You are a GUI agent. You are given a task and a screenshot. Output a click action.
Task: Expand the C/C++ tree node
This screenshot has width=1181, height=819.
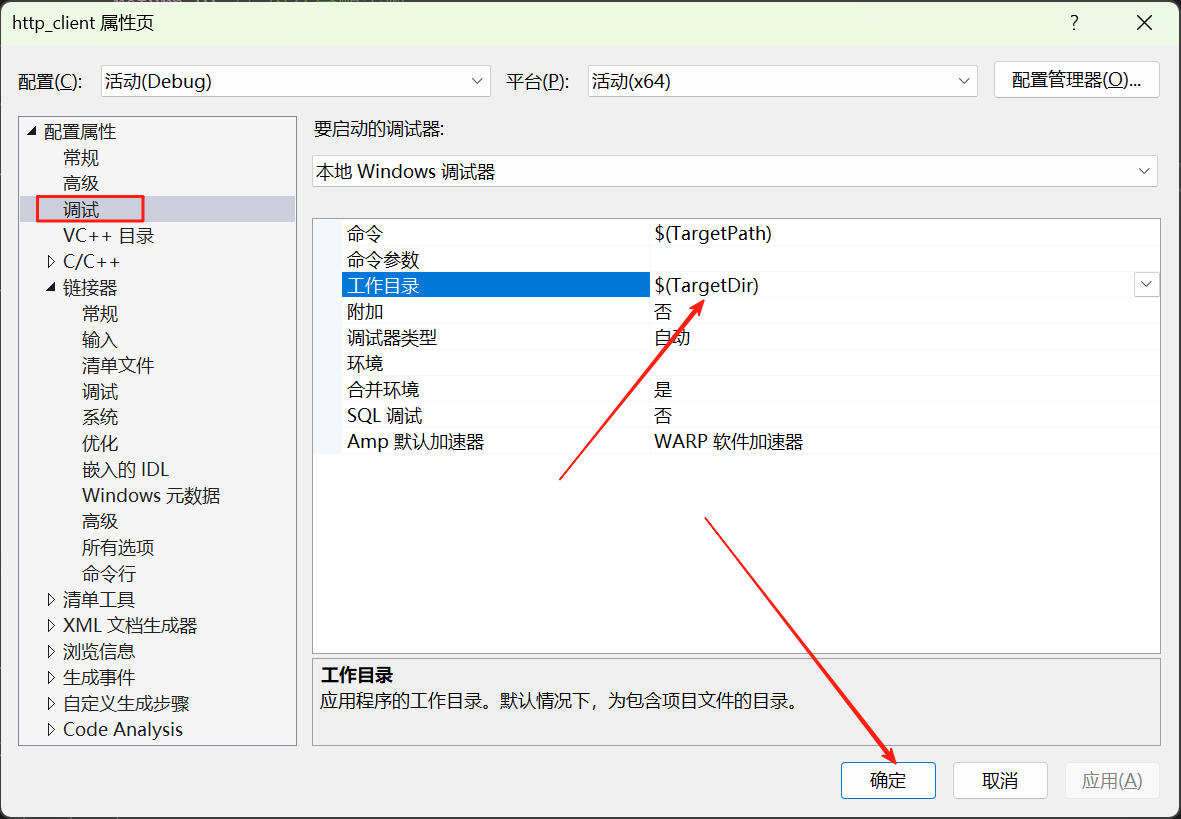[x=51, y=260]
